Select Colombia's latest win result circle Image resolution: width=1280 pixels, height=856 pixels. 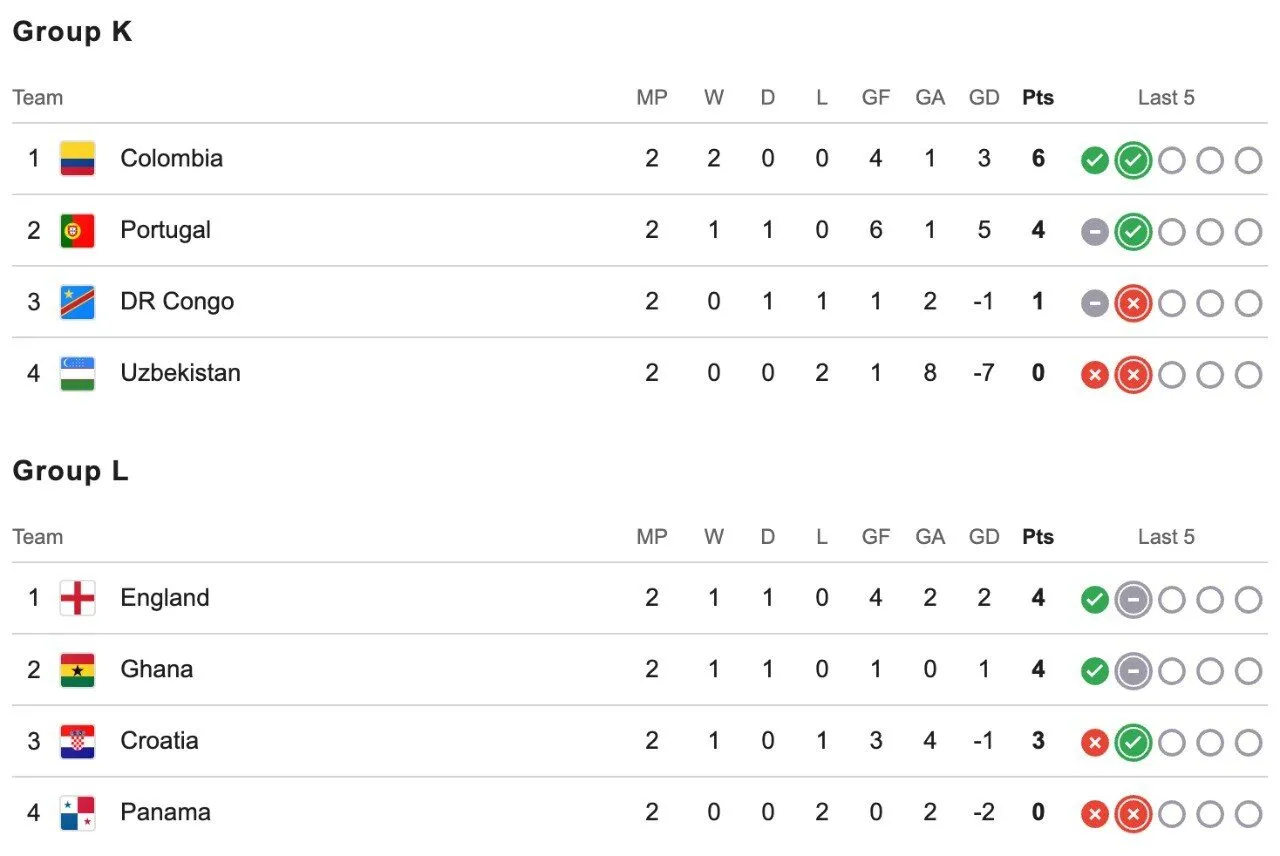pos(1133,160)
